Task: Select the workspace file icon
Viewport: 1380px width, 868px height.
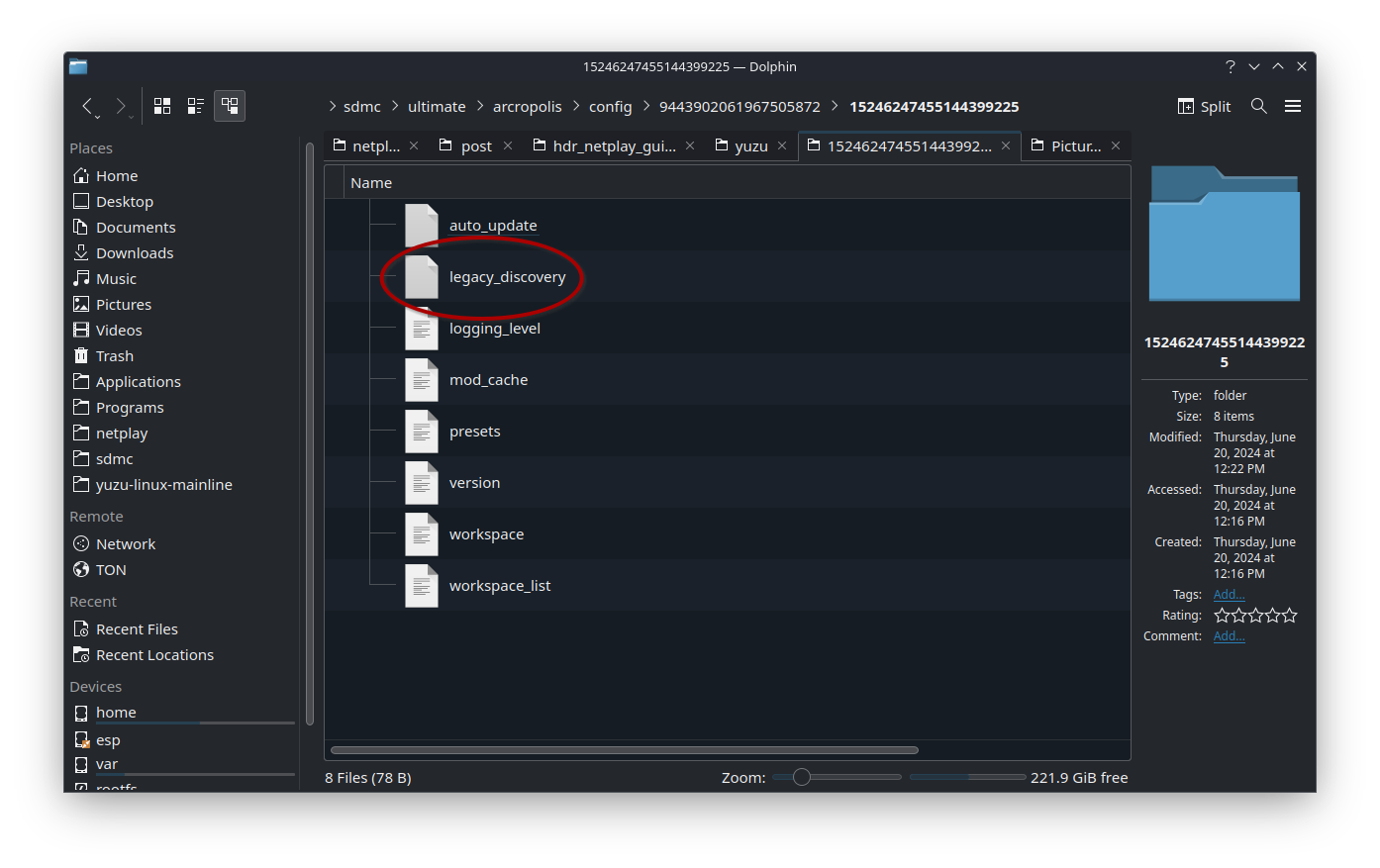Action: tap(422, 533)
